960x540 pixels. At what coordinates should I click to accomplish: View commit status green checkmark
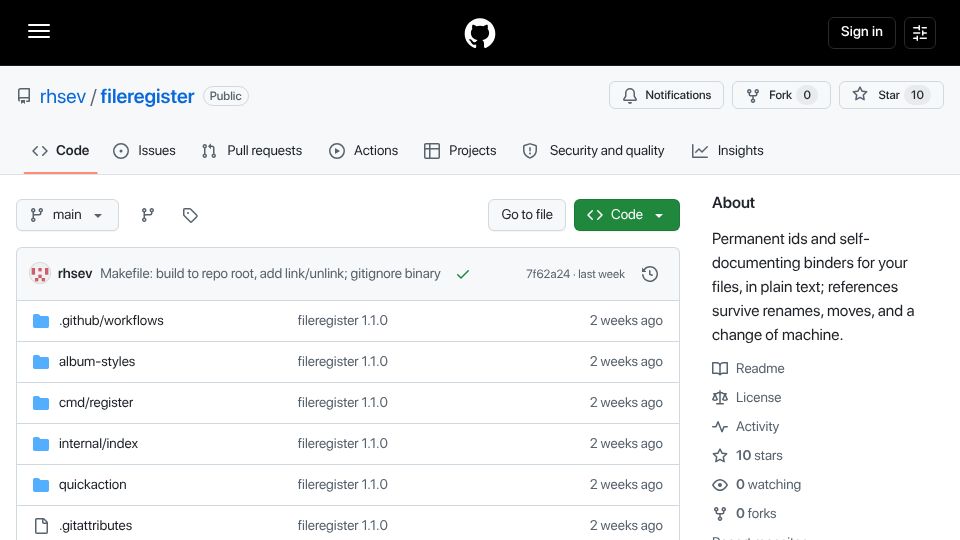(463, 274)
